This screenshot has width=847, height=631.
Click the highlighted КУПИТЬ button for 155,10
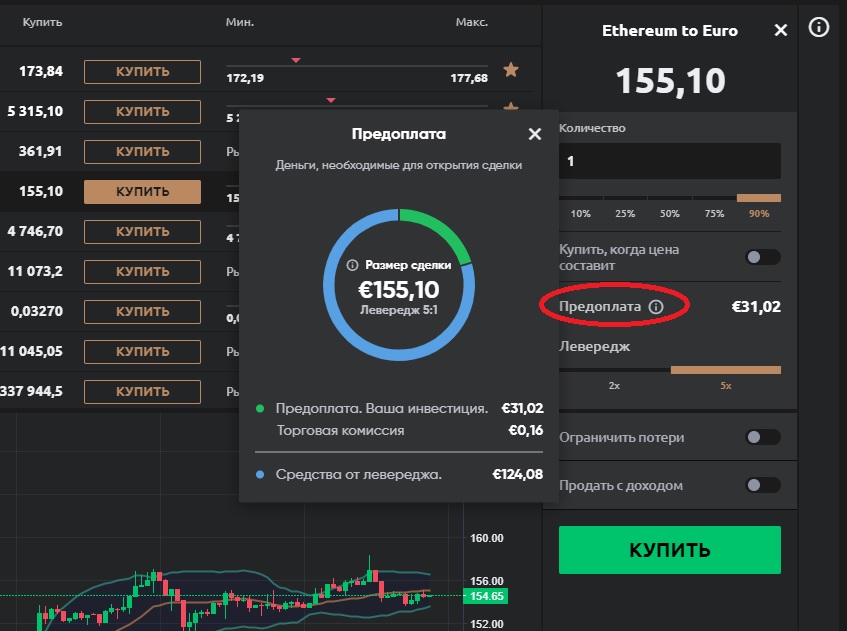pyautogui.click(x=142, y=191)
